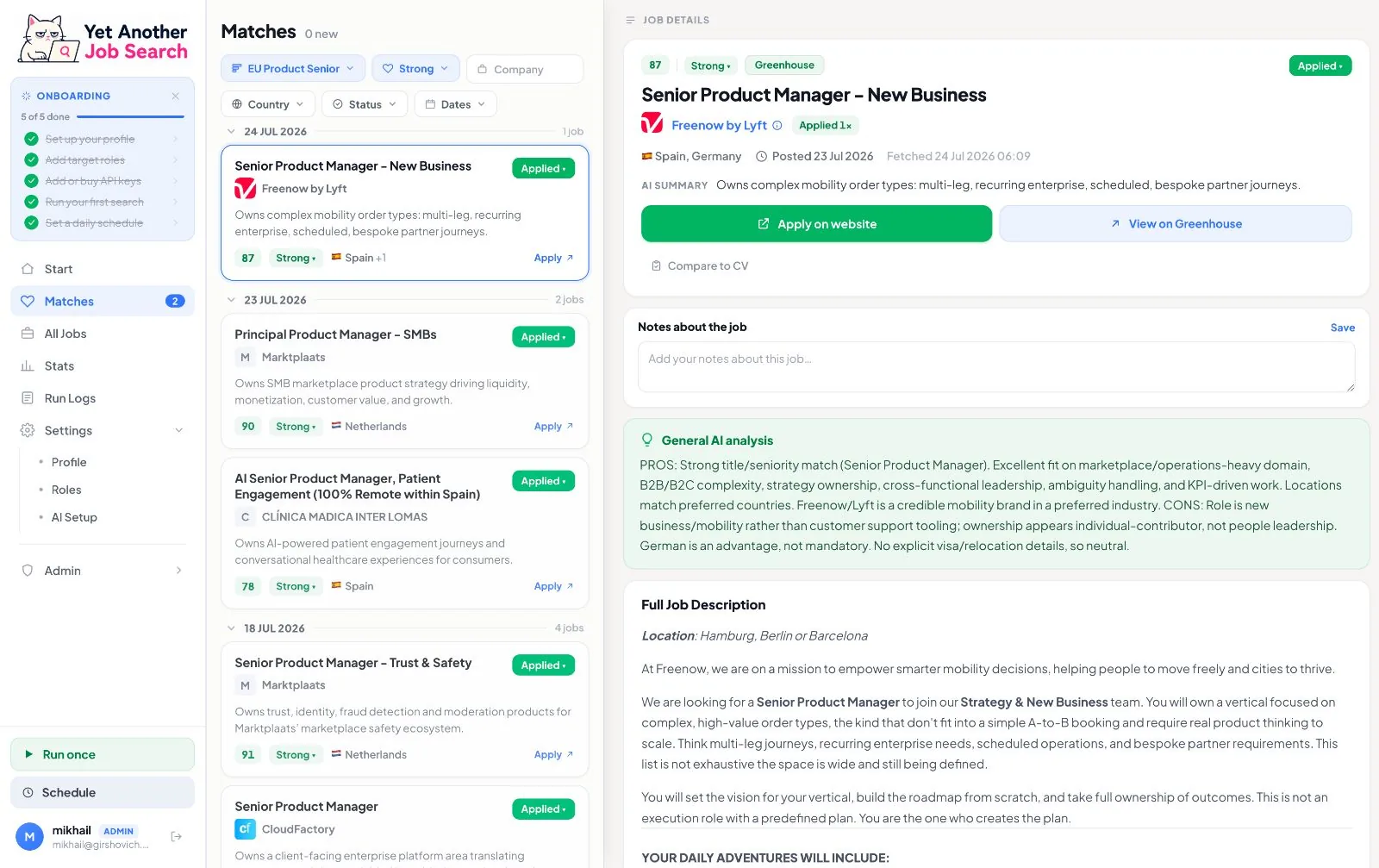Open Applied status on SMBs card
This screenshot has height=868, width=1379.
tap(543, 337)
